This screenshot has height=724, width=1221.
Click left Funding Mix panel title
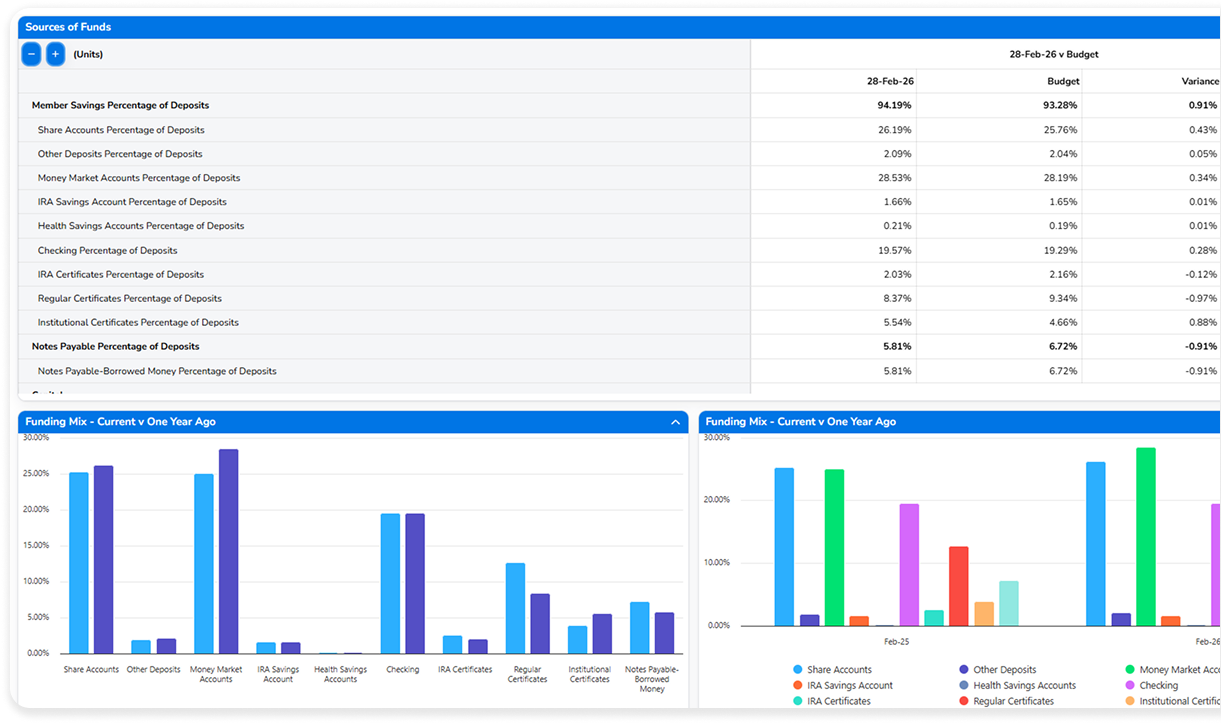pyautogui.click(x=120, y=422)
